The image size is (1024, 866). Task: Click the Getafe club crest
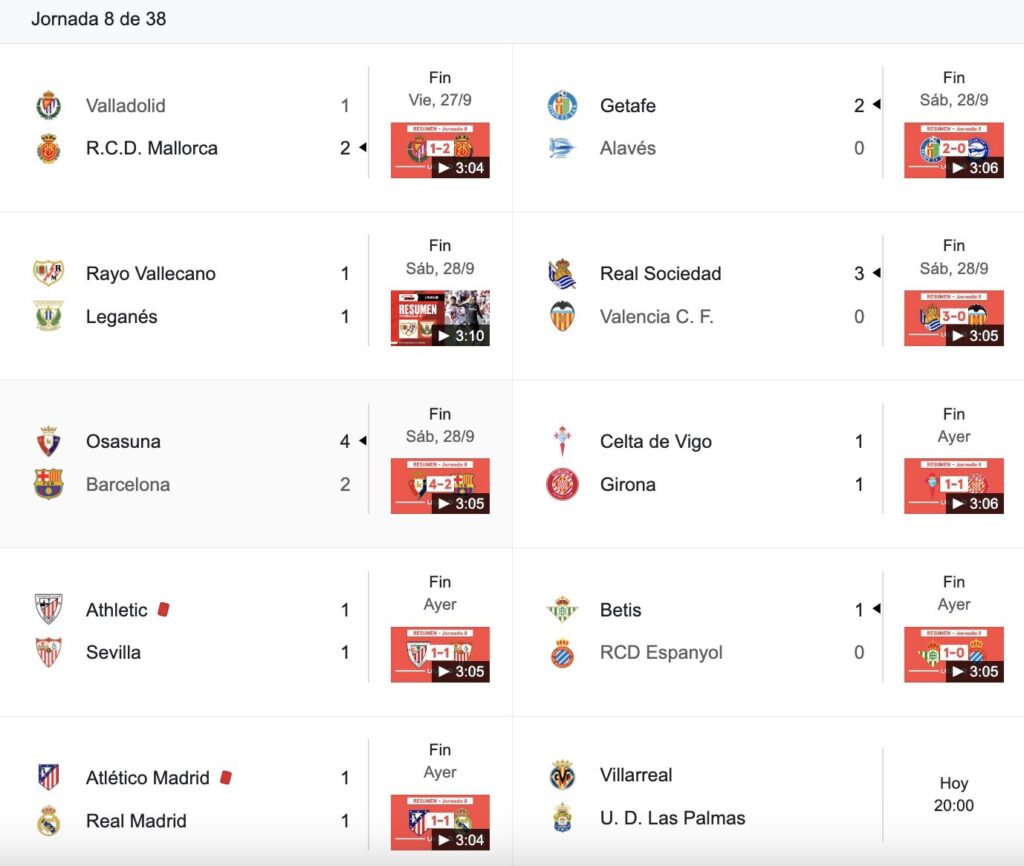562,105
